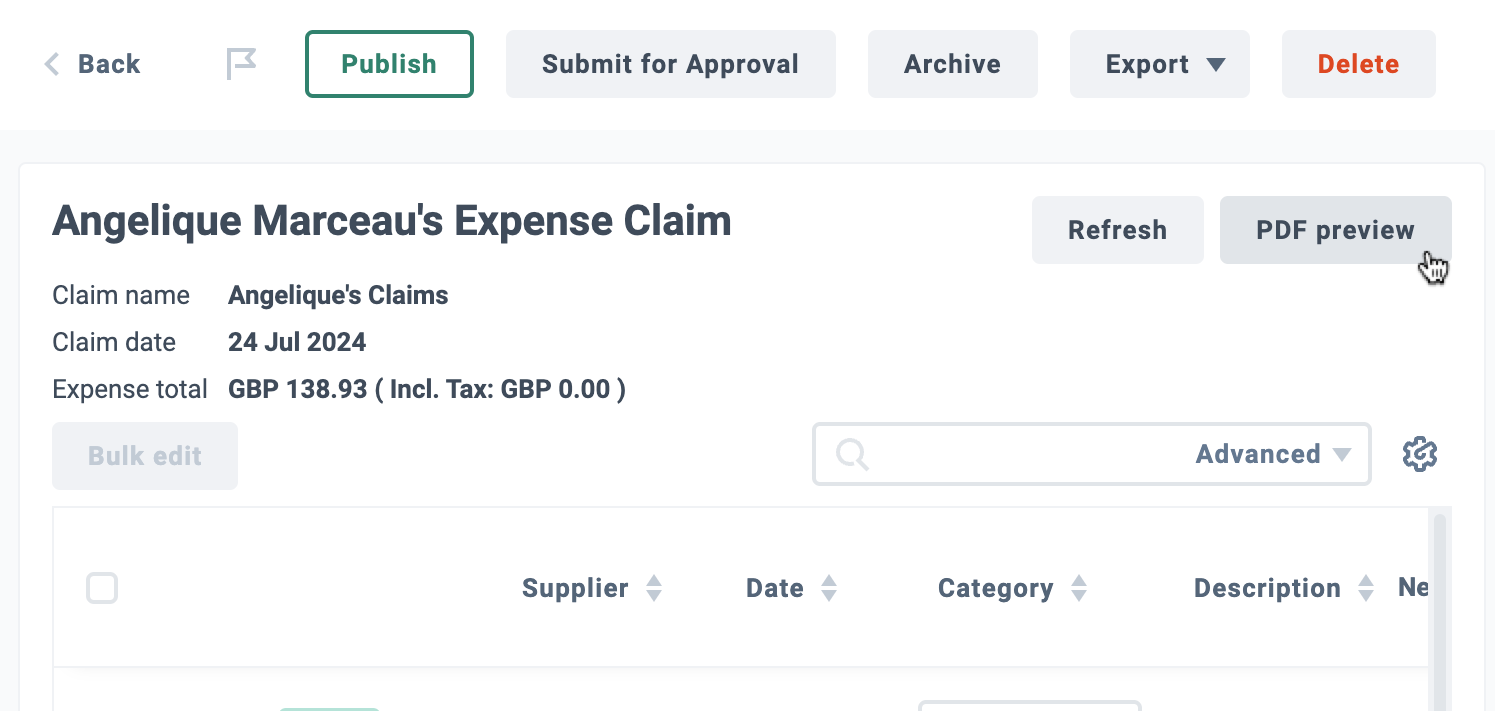The width and height of the screenshot is (1495, 711).
Task: Sort by Date column arrows
Action: (829, 588)
